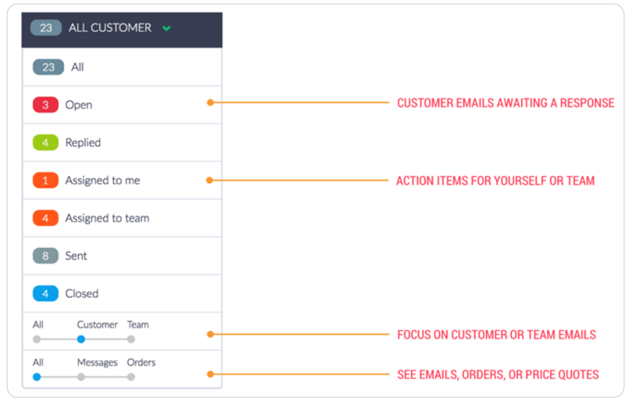The height and width of the screenshot is (403, 632).
Task: Show Closed emails
Action: (82, 294)
